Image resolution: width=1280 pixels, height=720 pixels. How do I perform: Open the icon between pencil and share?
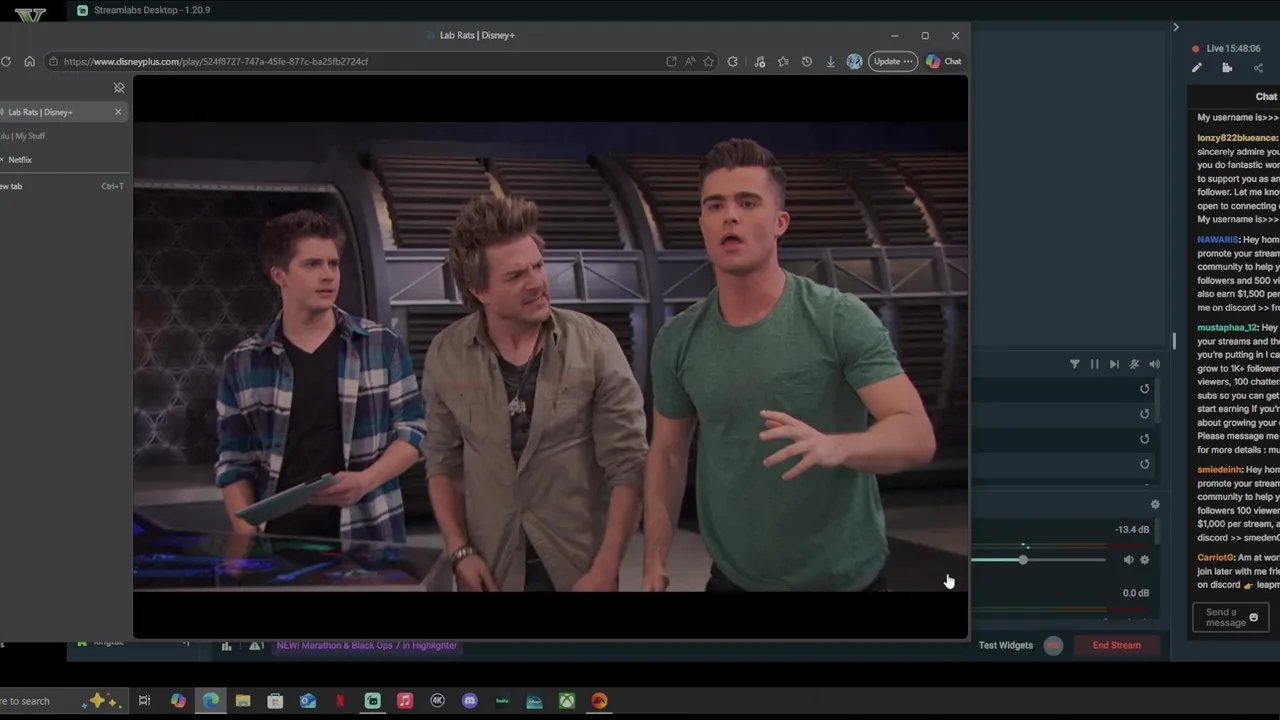(1227, 68)
